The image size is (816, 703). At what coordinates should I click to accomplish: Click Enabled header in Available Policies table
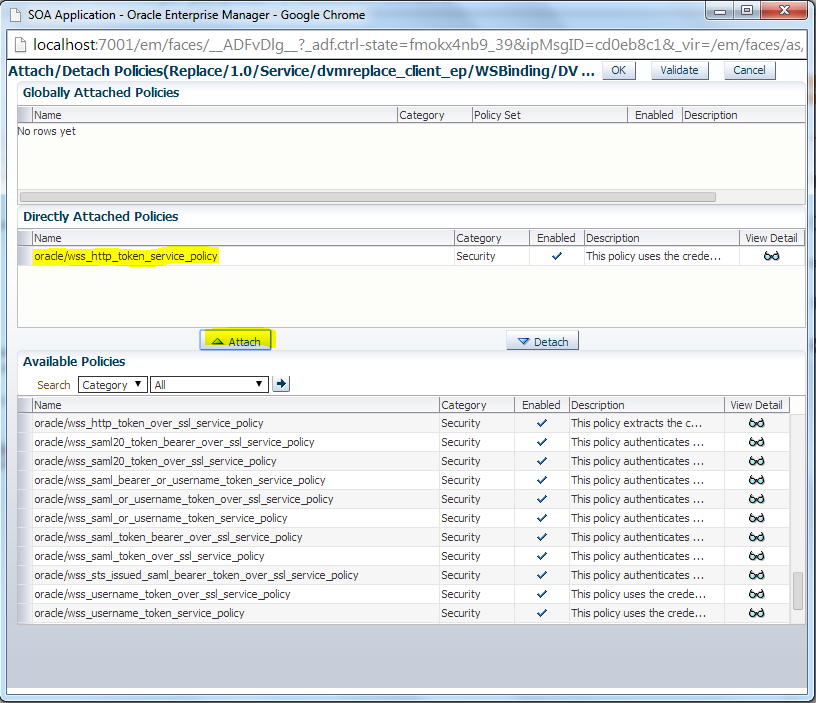[x=541, y=405]
